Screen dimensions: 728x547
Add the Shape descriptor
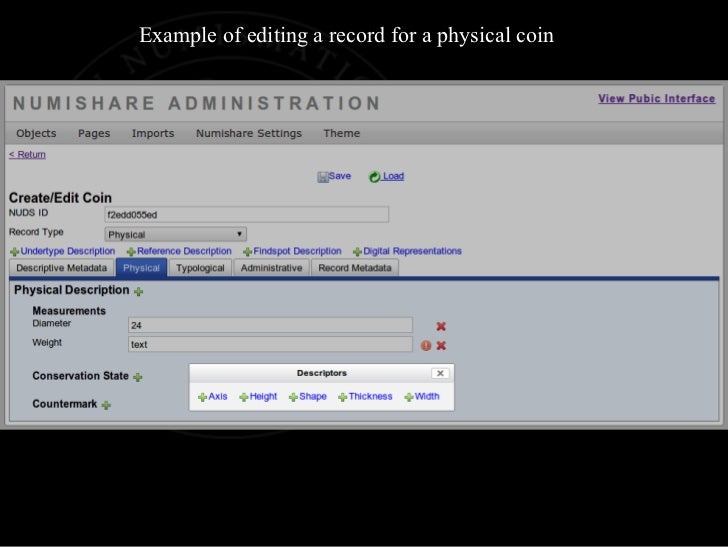[313, 397]
